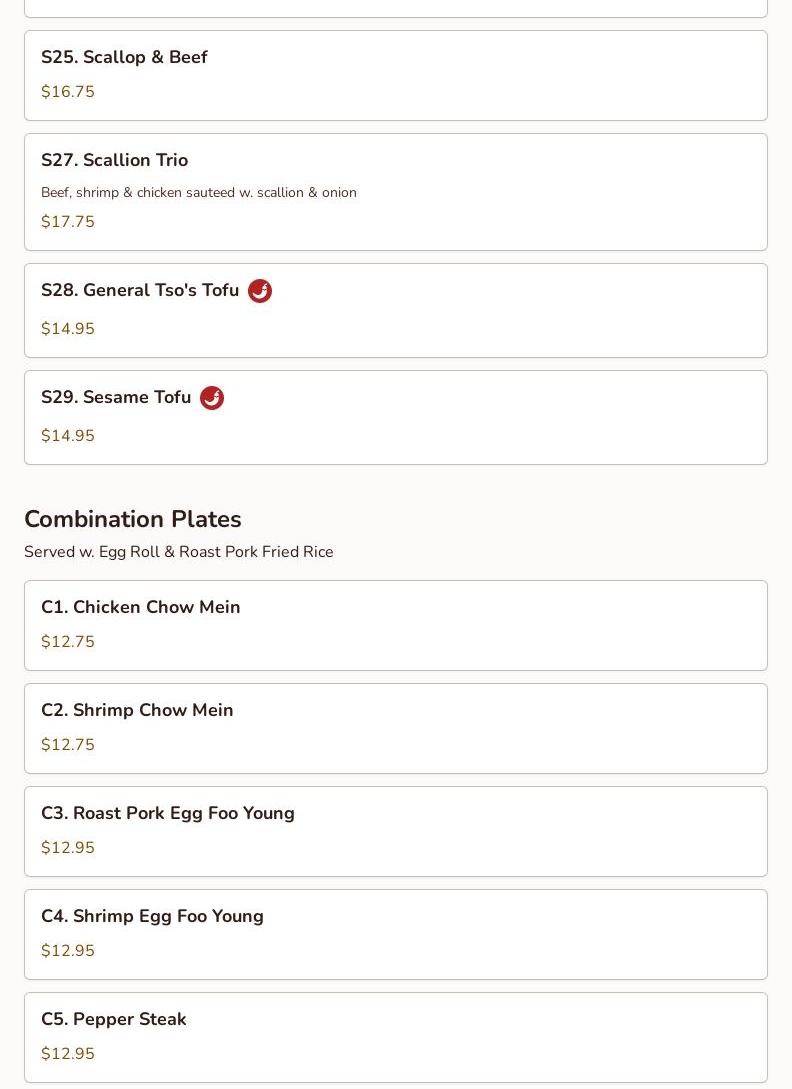Click $12.75 price under Chicken Chow Mein
792x1089 pixels.
pyautogui.click(x=68, y=642)
